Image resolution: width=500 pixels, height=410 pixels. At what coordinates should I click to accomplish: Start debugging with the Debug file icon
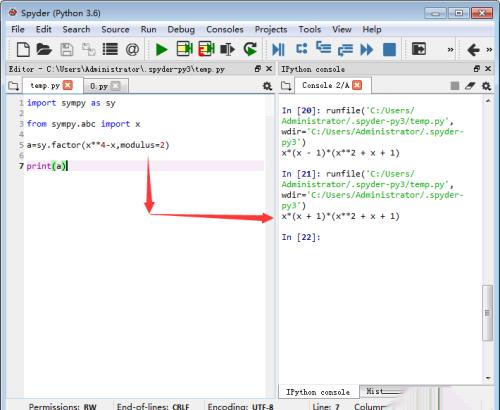point(278,50)
